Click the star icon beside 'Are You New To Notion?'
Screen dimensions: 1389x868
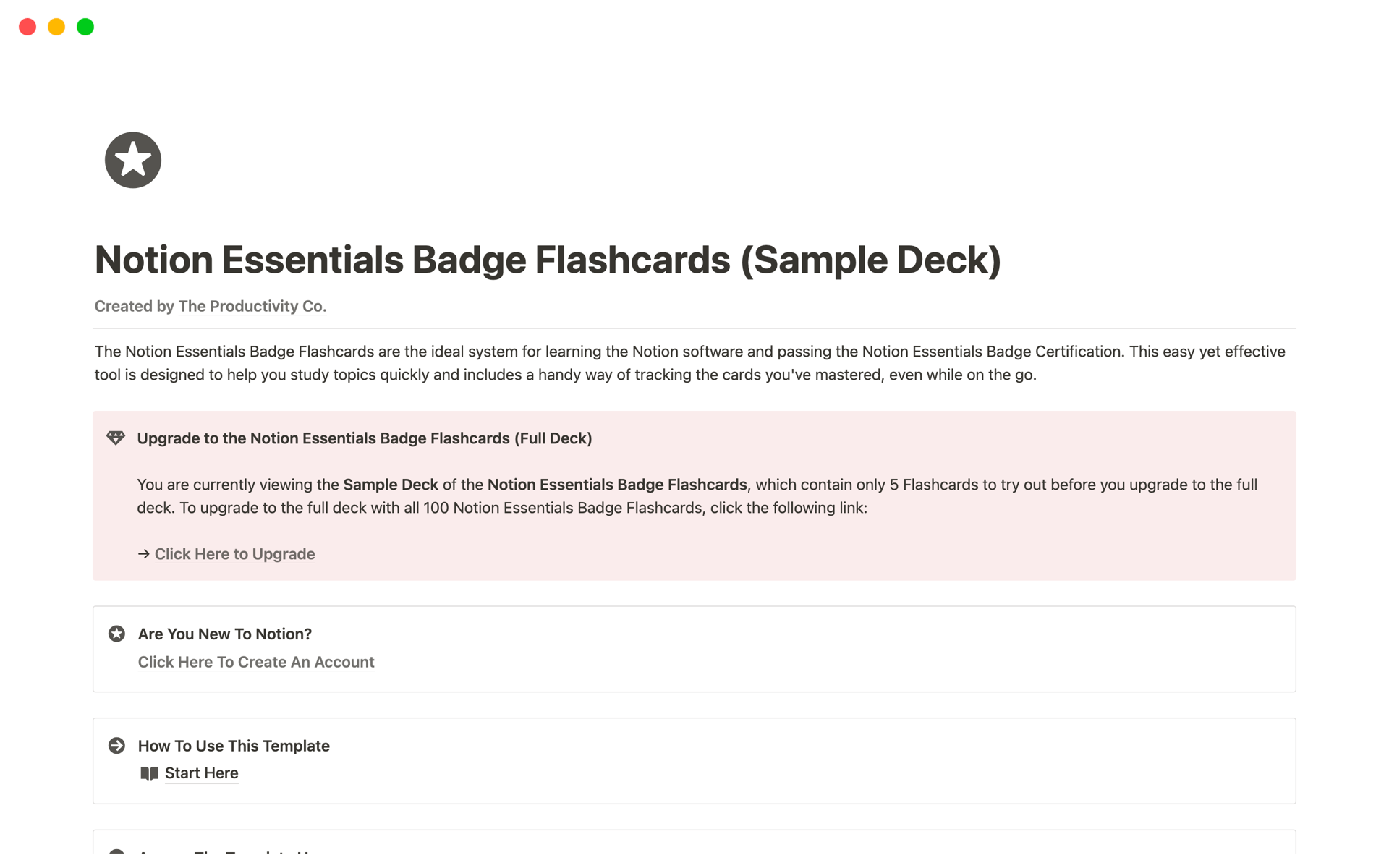(116, 634)
